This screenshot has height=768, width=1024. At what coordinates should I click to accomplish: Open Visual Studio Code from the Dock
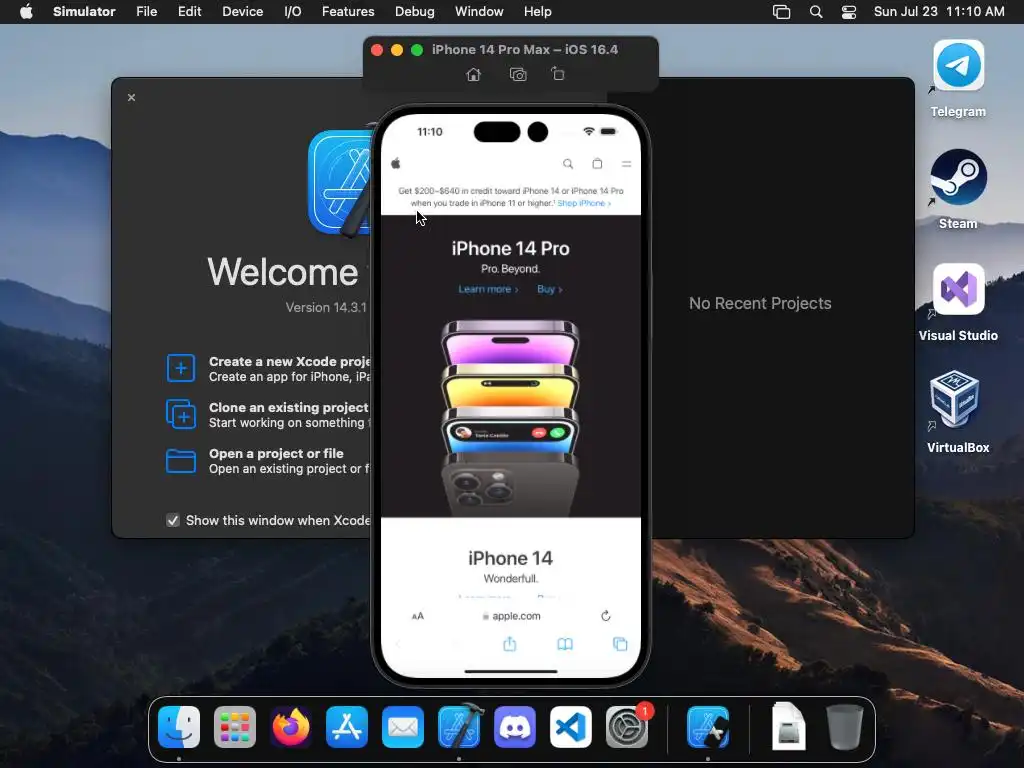tap(571, 727)
